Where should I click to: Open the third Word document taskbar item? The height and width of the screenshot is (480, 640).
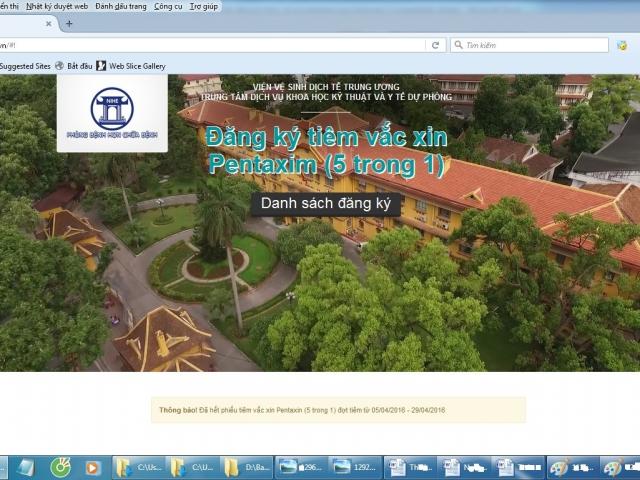pyautogui.click(x=518, y=468)
